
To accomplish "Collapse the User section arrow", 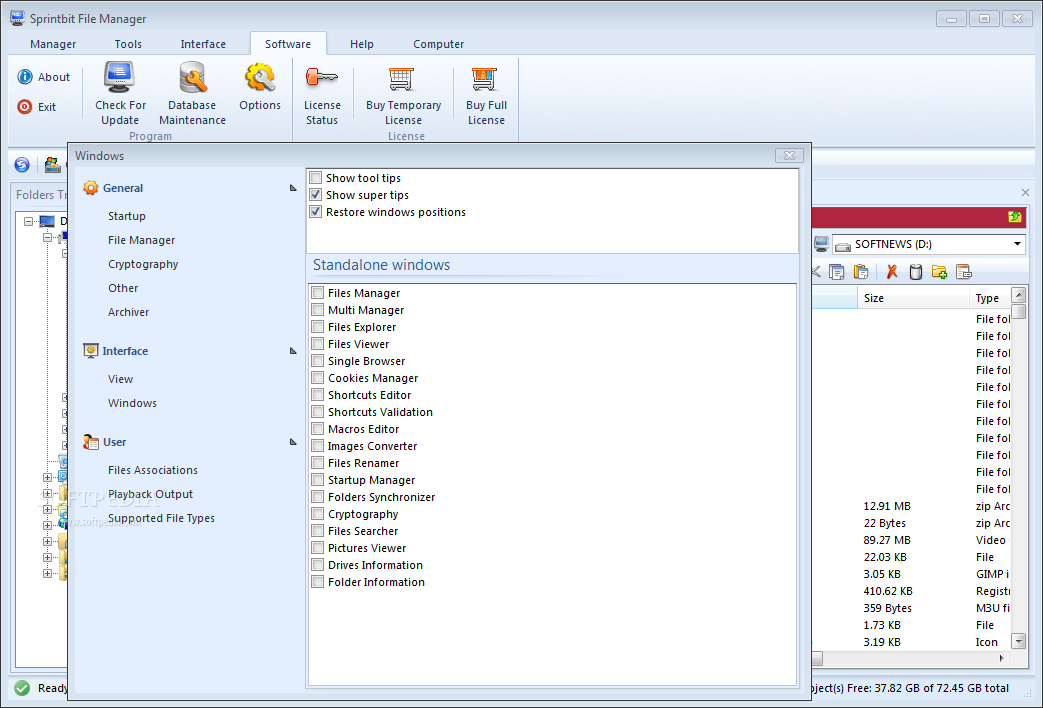I will click(x=293, y=442).
